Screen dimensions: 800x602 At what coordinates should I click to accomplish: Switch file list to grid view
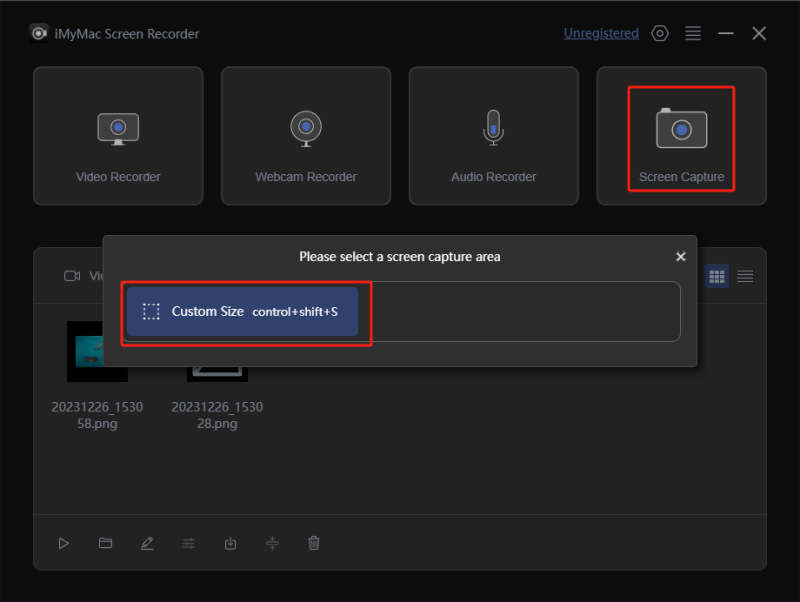pyautogui.click(x=717, y=277)
